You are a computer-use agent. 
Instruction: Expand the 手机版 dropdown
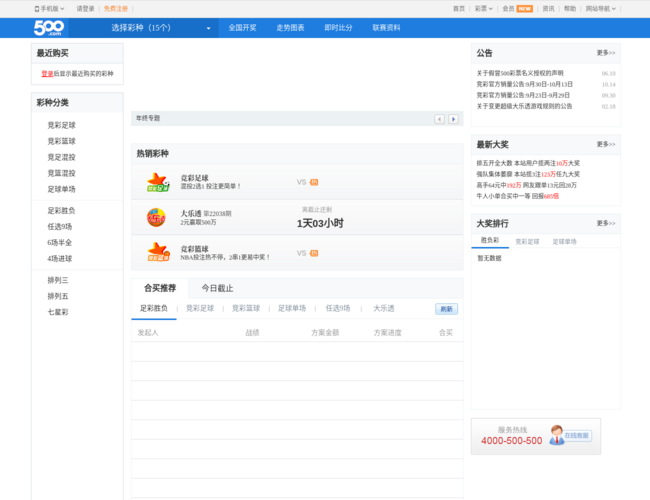50,9
